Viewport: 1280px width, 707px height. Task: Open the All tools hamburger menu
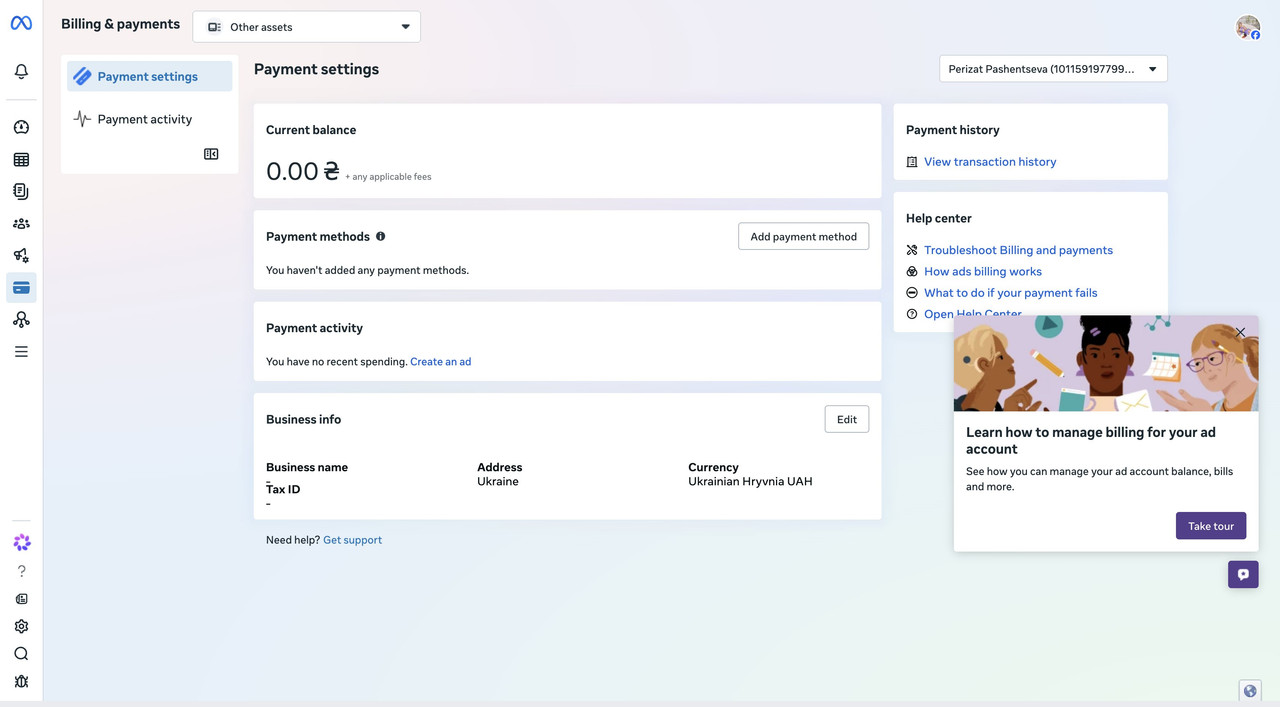pos(21,352)
